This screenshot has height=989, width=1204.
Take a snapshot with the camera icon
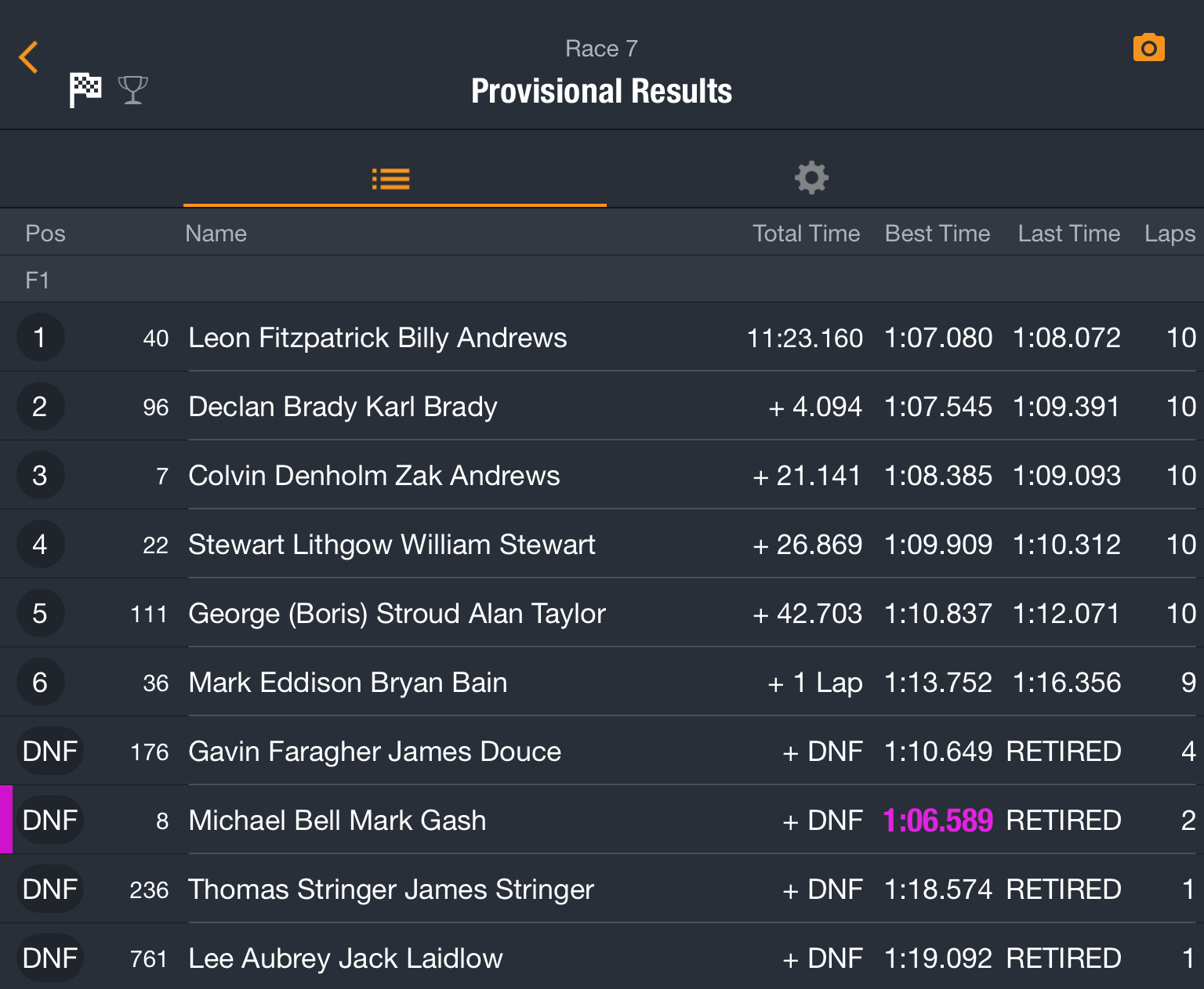click(x=1148, y=48)
